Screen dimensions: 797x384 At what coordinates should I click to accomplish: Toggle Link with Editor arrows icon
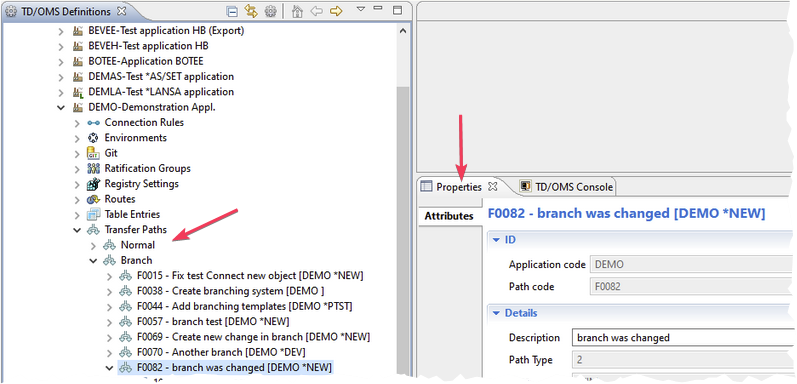(251, 11)
